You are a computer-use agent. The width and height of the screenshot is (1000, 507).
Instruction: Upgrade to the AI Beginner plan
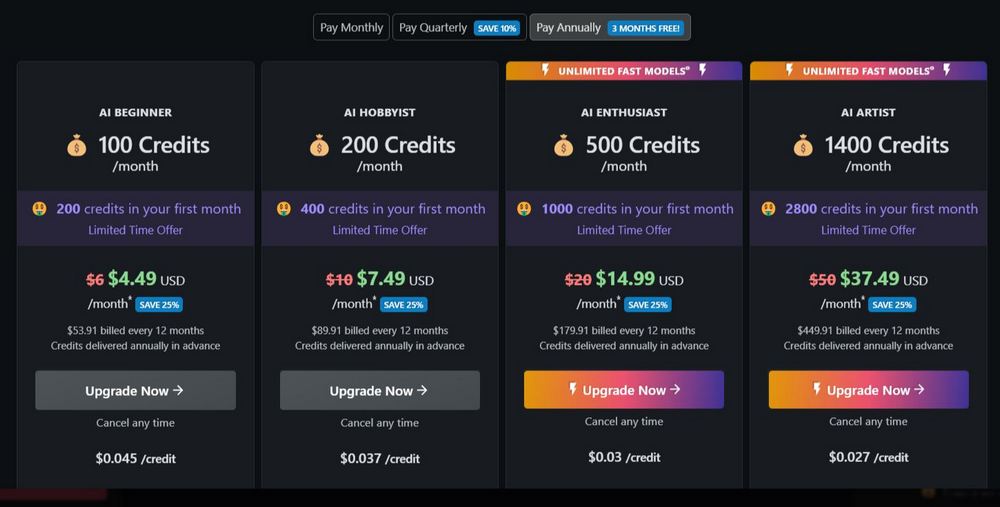coord(135,390)
